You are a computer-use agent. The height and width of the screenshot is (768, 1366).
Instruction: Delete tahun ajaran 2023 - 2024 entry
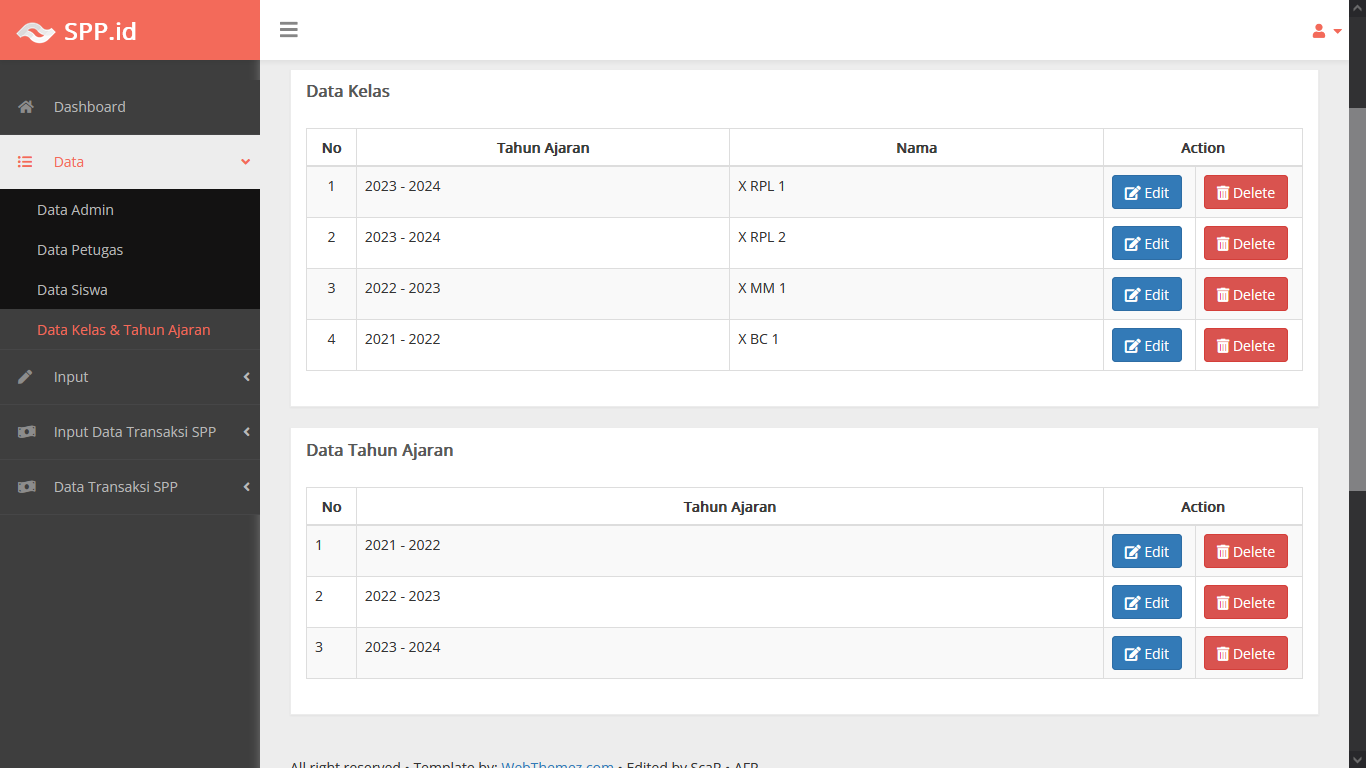(x=1245, y=654)
